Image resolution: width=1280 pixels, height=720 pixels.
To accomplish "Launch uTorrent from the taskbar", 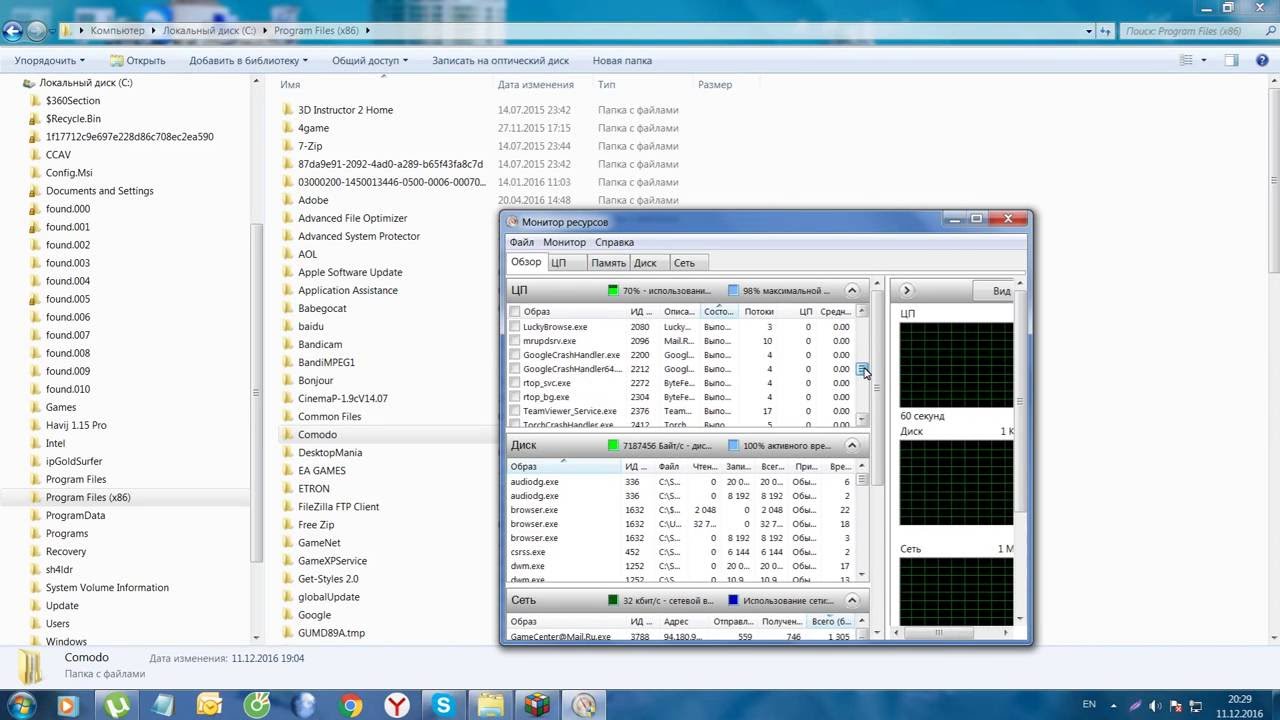I will click(117, 706).
